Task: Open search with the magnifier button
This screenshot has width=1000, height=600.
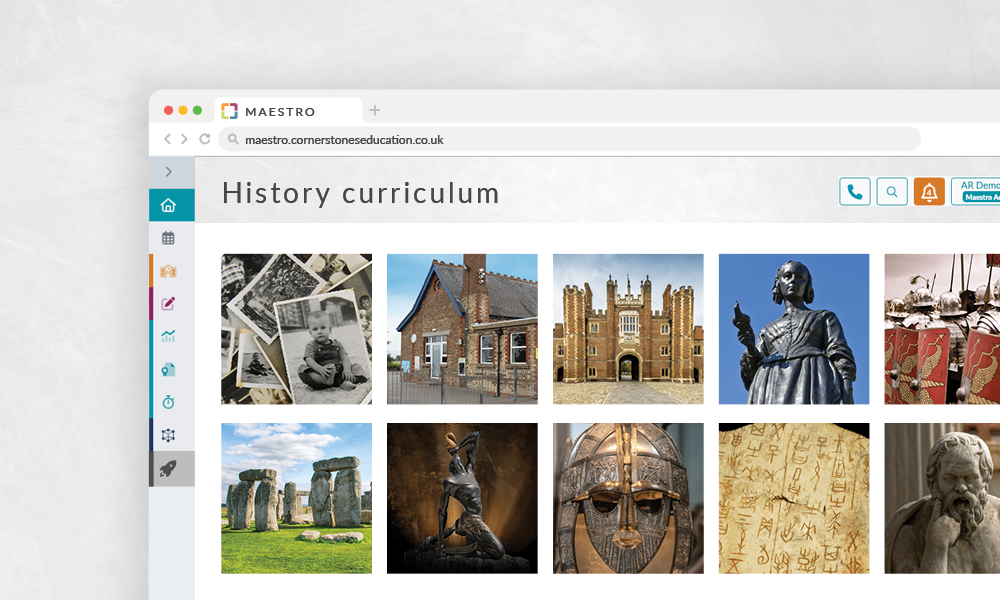Action: point(892,191)
